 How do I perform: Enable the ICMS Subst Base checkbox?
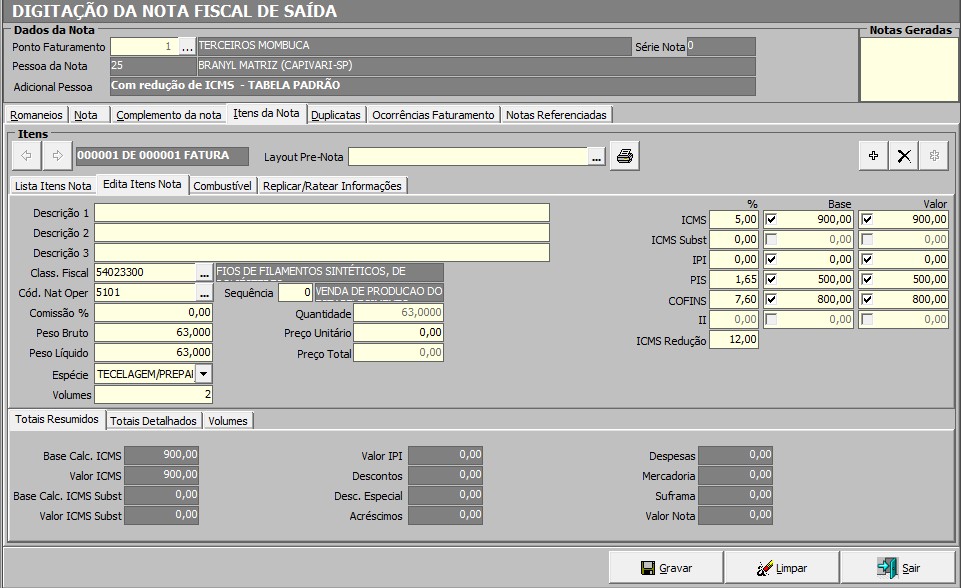[771, 240]
